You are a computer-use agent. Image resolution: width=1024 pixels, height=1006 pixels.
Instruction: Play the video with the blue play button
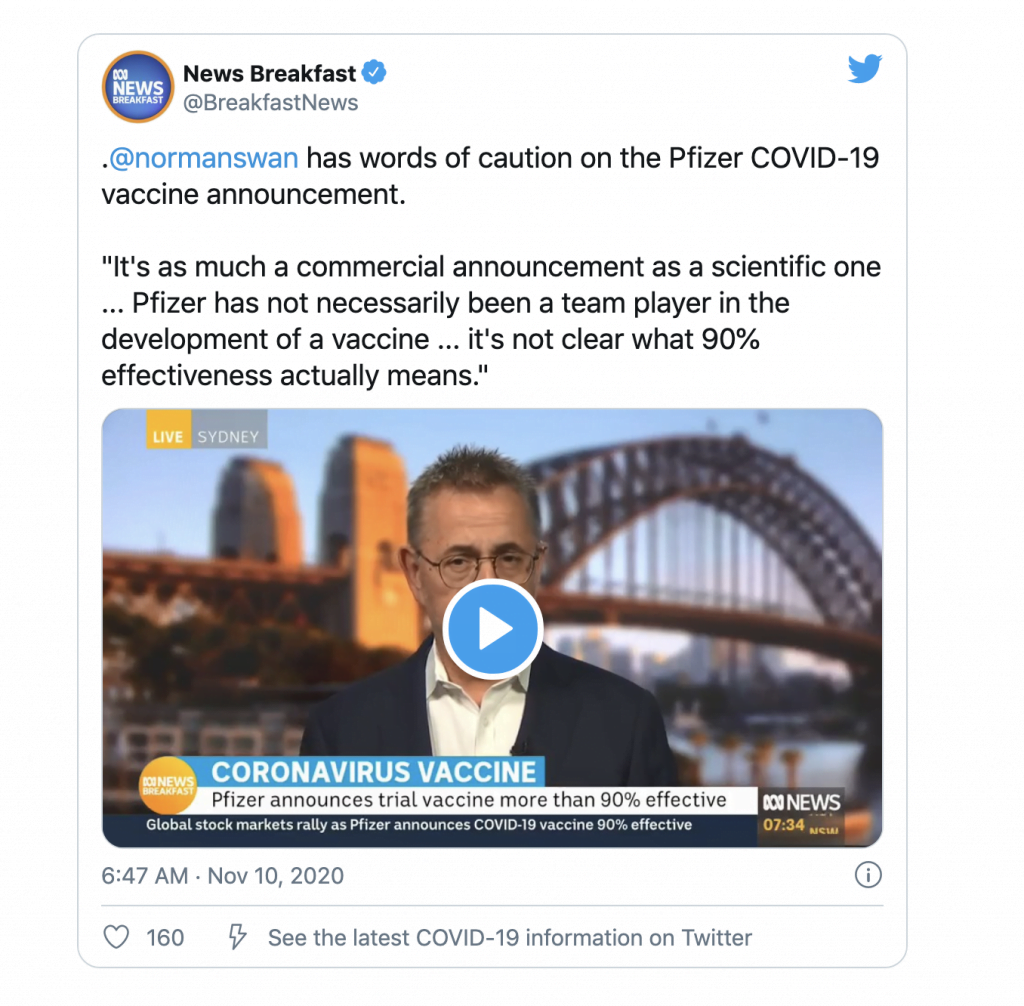pyautogui.click(x=493, y=628)
